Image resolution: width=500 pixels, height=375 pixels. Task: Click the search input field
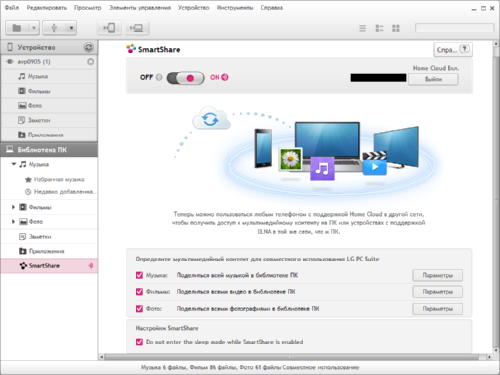454,28
